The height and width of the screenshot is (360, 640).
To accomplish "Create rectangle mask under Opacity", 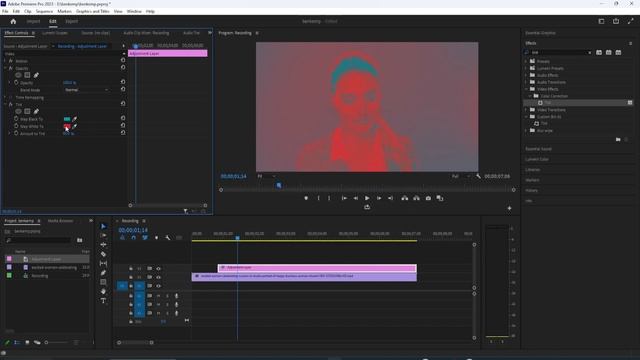I will pos(27,75).
